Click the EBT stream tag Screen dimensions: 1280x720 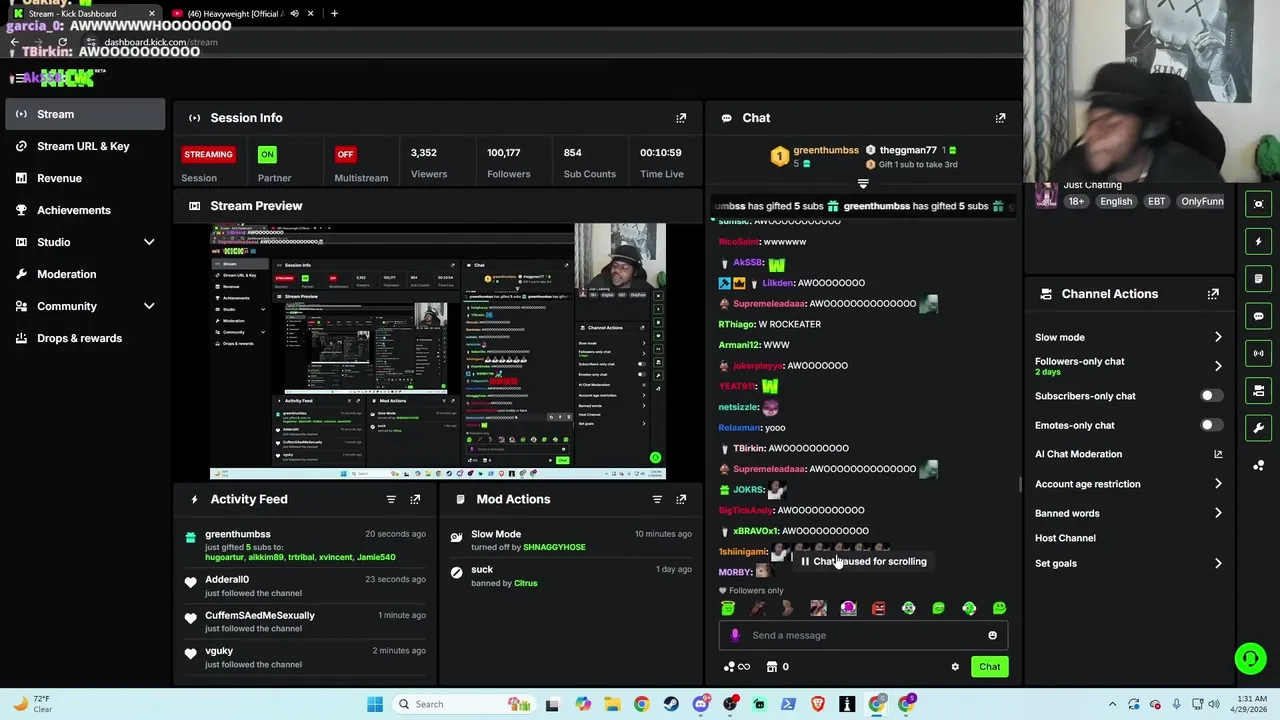pyautogui.click(x=1156, y=201)
